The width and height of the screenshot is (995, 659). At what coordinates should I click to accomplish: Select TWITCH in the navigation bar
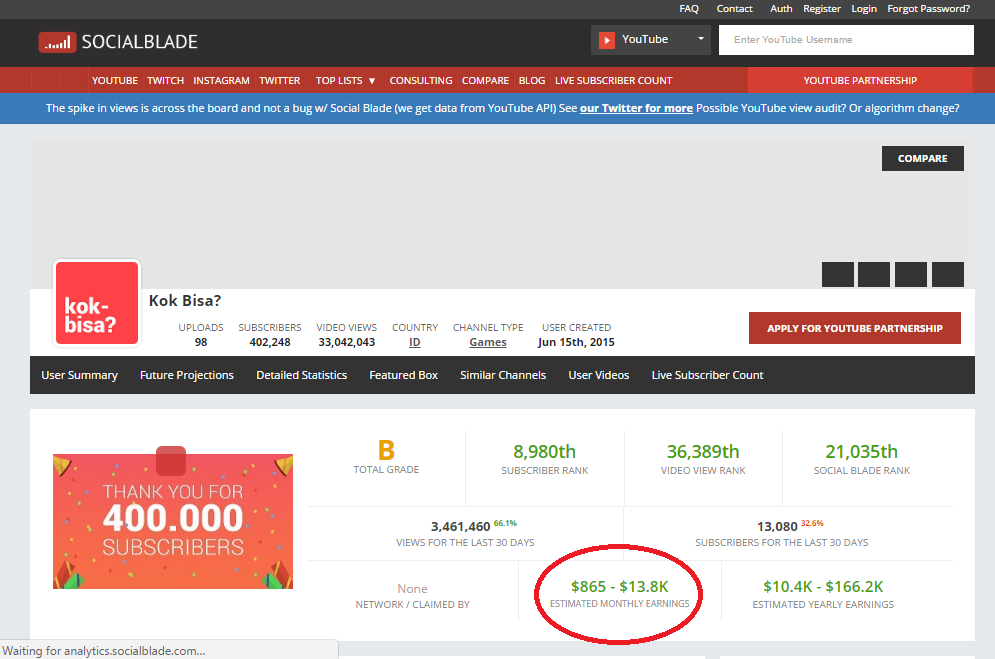pos(166,81)
